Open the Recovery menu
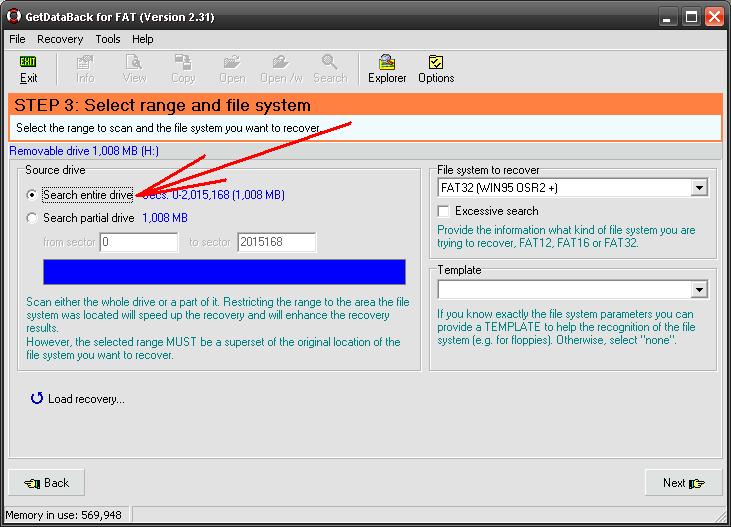 60,39
